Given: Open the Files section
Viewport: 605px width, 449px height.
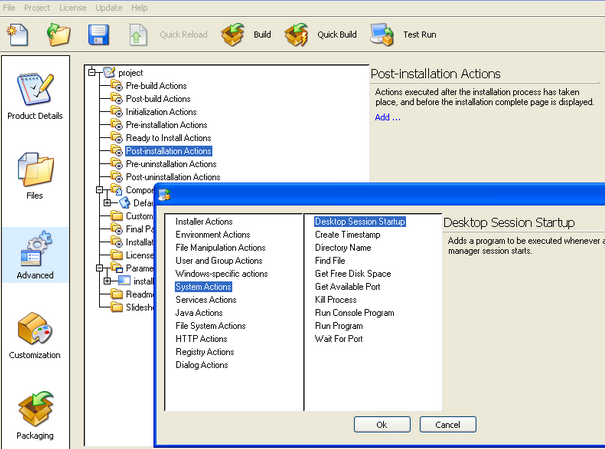Looking at the screenshot, I should coord(35,176).
